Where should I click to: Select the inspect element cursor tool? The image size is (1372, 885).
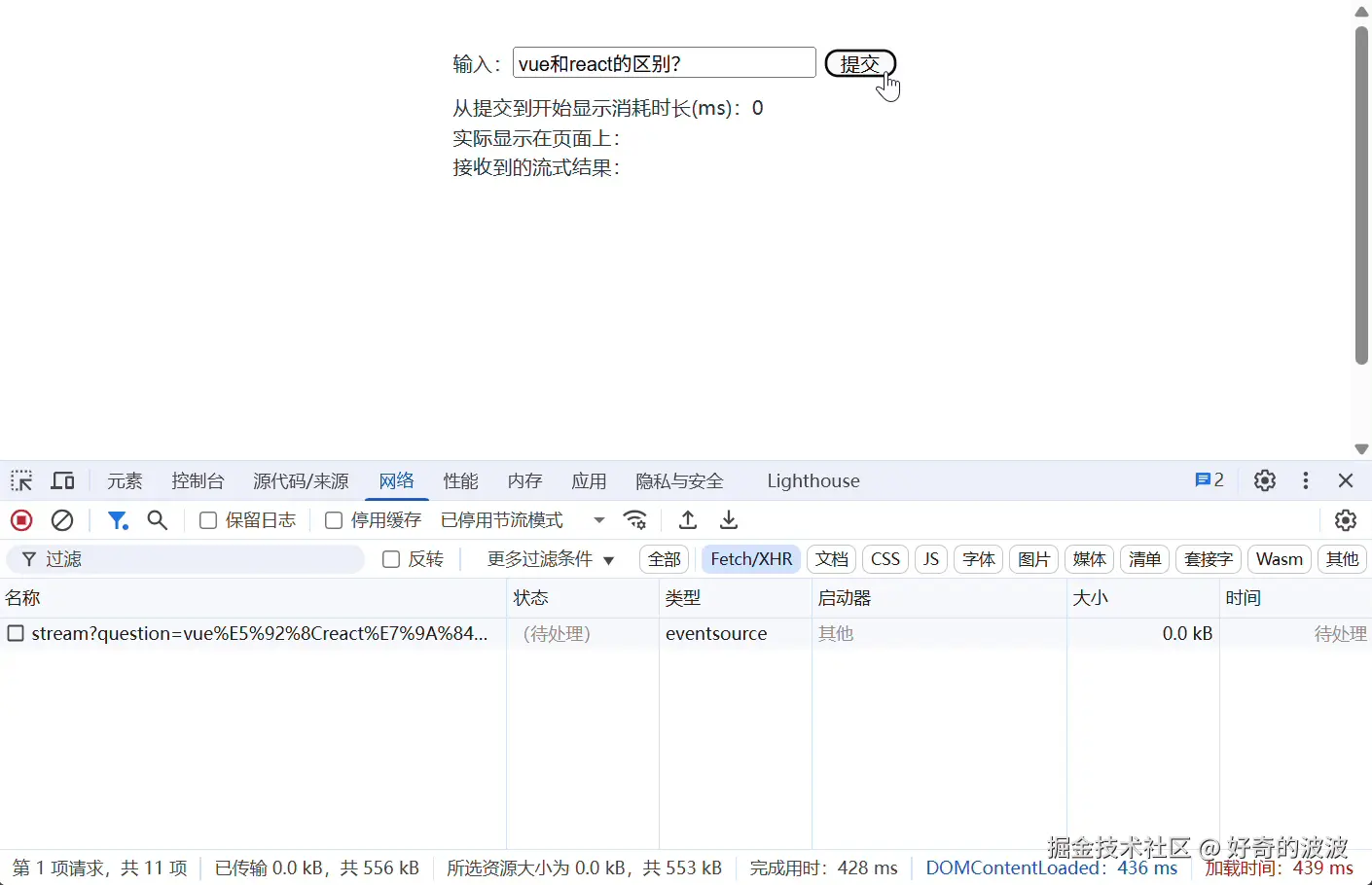[21, 480]
